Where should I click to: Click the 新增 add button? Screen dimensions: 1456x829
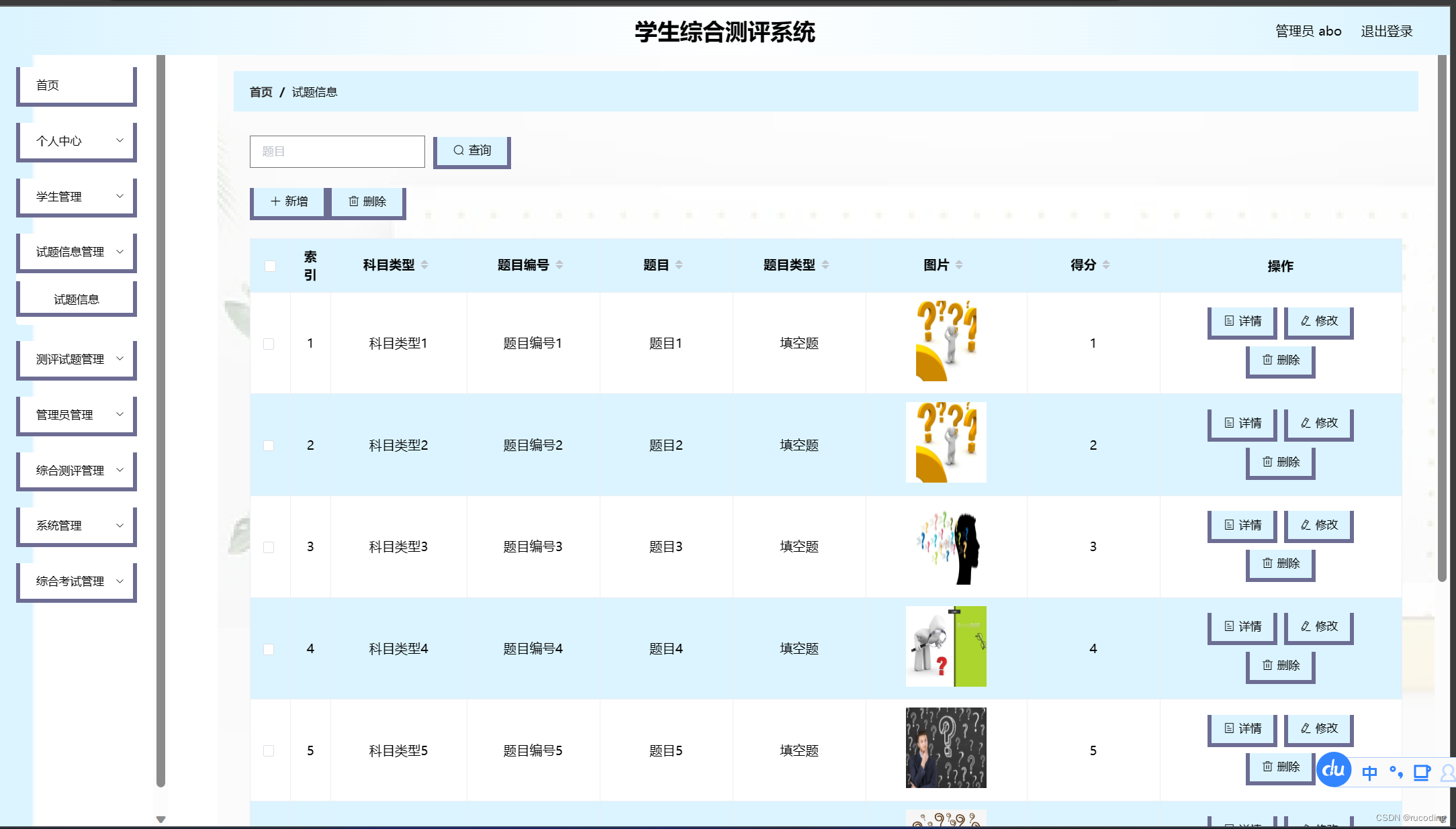[x=289, y=201]
